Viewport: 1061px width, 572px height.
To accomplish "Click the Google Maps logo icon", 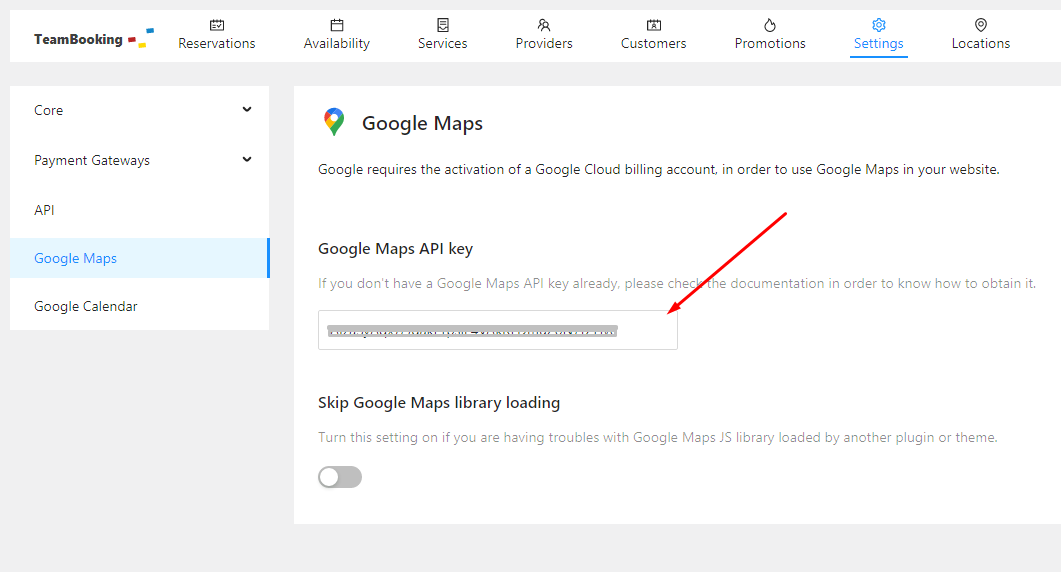I will (334, 122).
